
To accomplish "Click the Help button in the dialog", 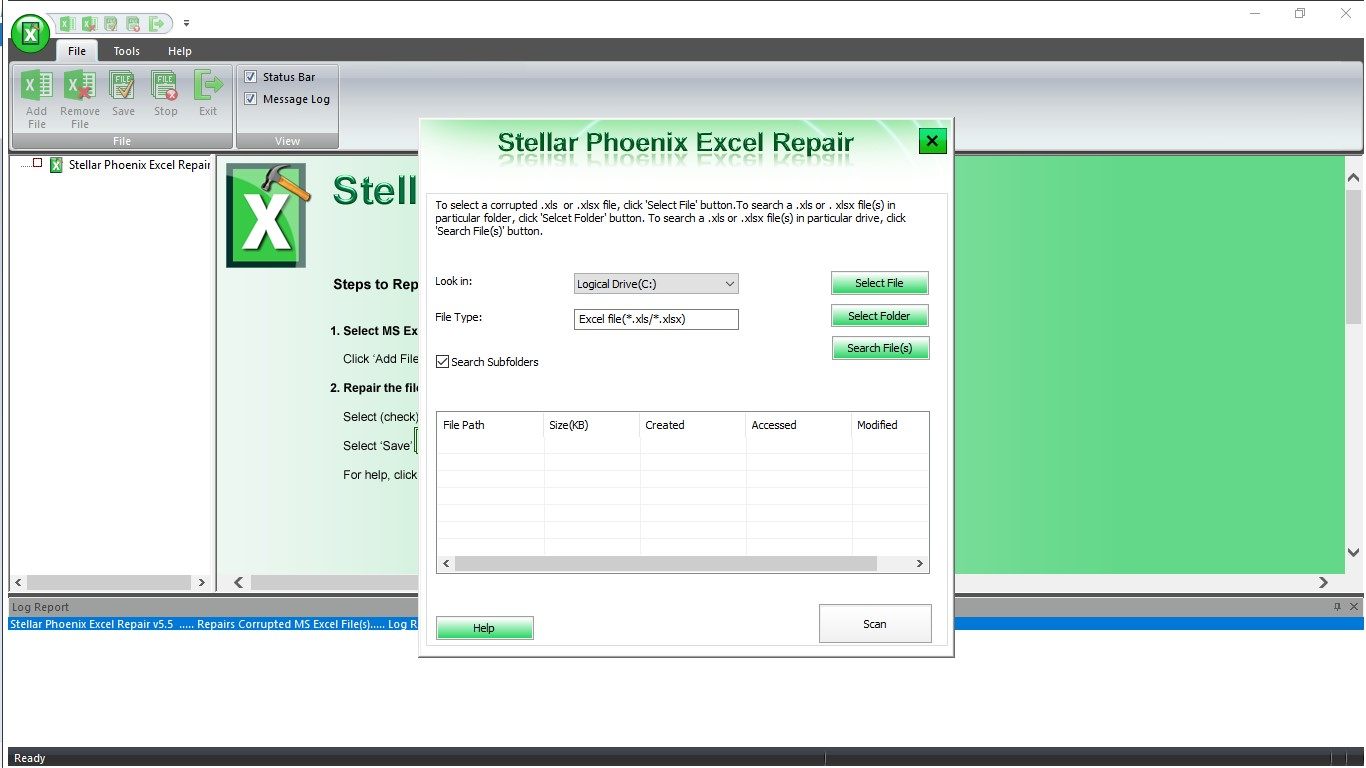I will click(x=485, y=628).
